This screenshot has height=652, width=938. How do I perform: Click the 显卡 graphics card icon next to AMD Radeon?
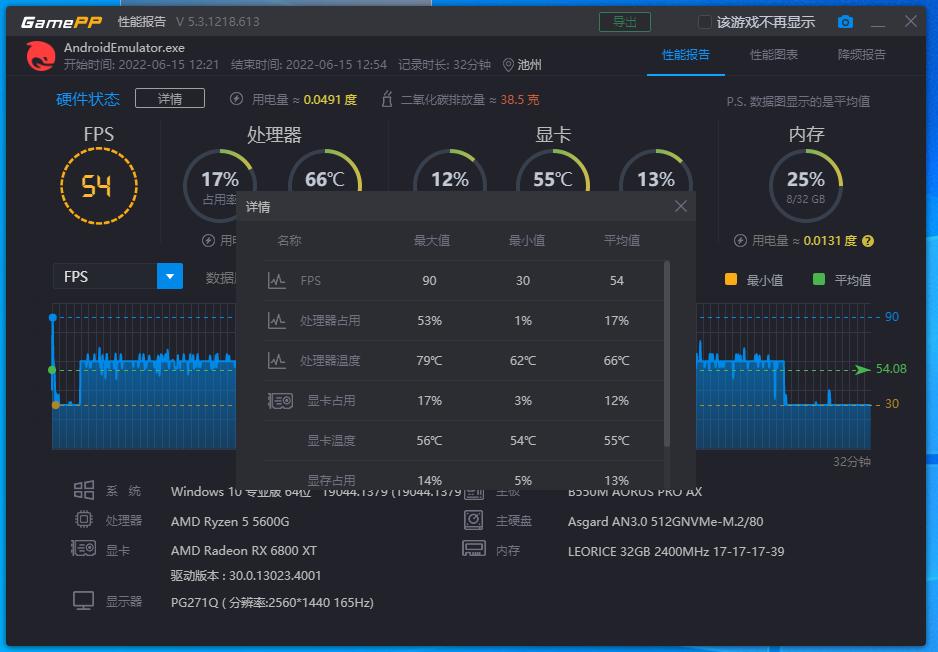pos(84,548)
